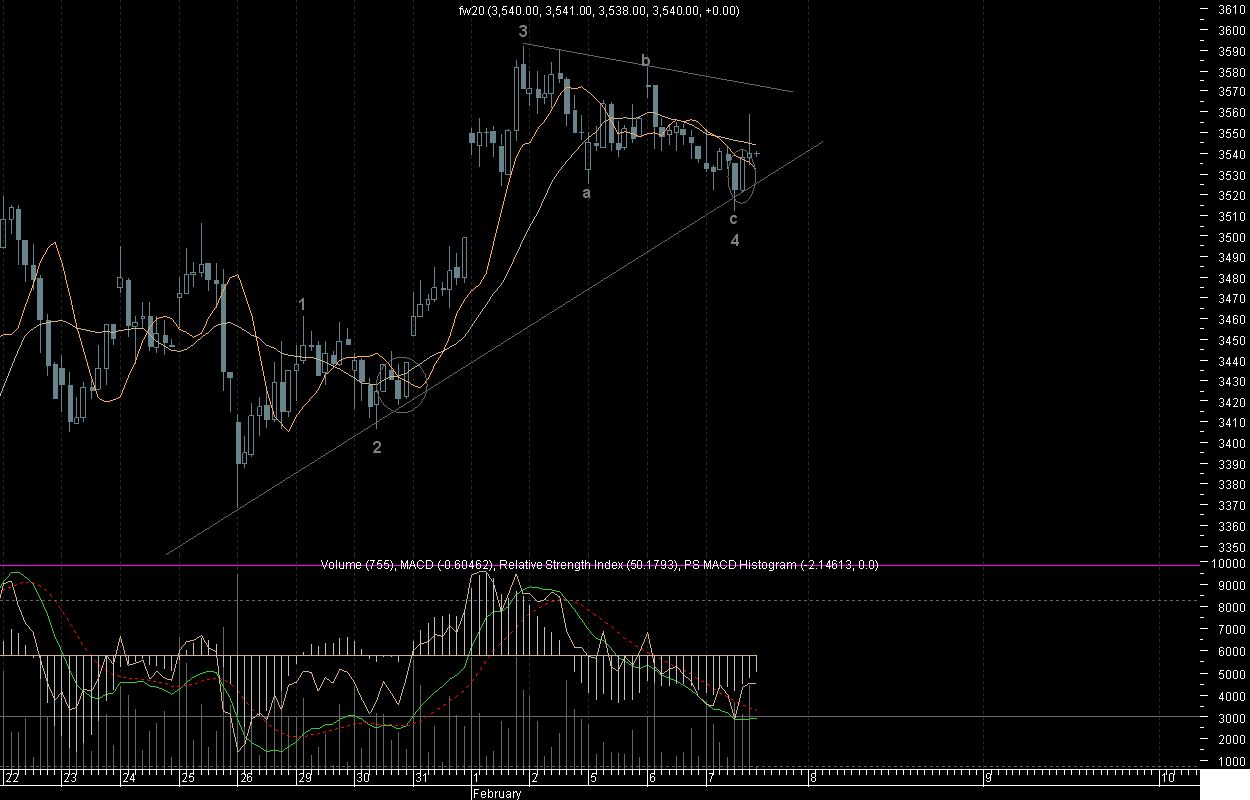Click the indicator pane title with MACD text
Viewport: 1250px width, 800px height.
(599, 565)
